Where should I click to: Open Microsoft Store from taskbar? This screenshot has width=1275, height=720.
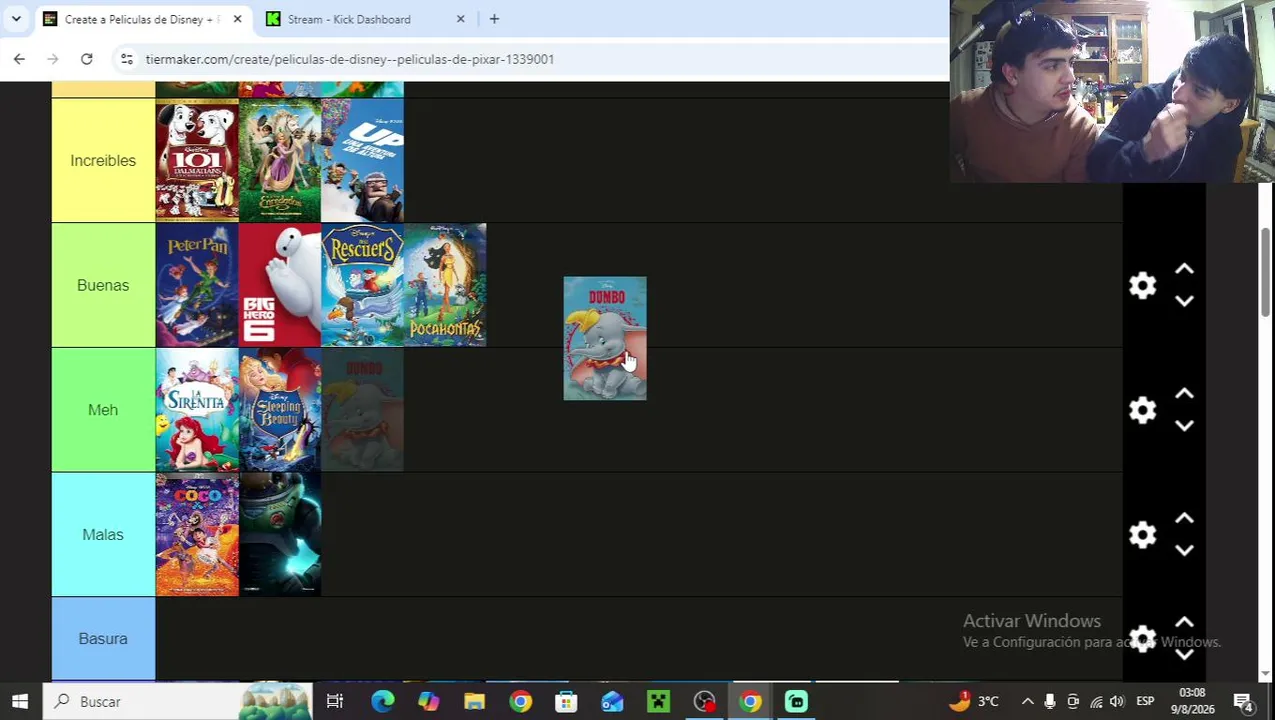pyautogui.click(x=566, y=701)
